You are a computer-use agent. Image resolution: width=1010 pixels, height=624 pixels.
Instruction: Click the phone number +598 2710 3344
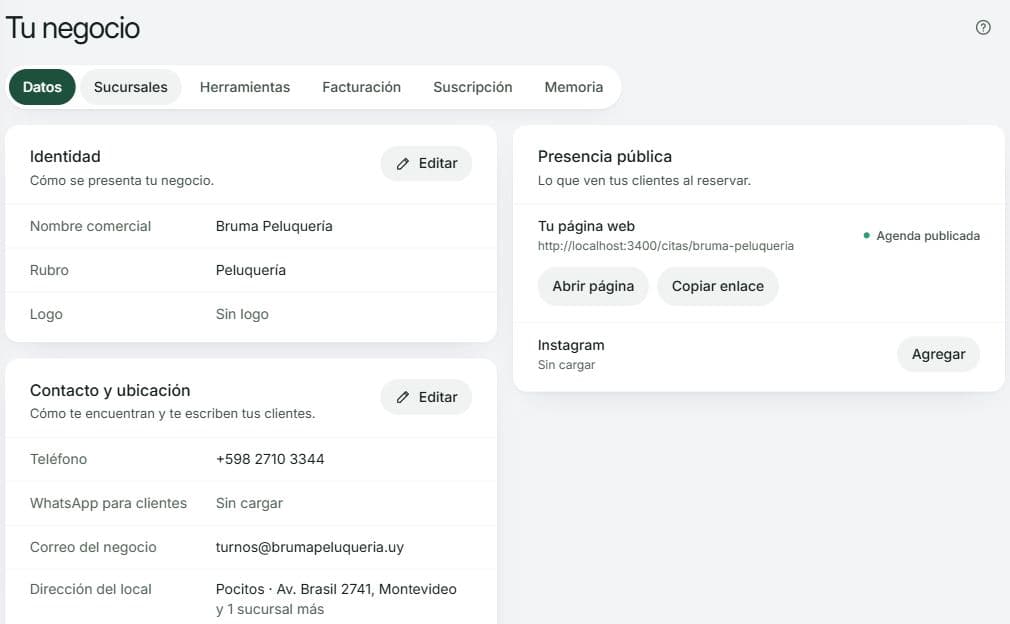[x=270, y=459]
